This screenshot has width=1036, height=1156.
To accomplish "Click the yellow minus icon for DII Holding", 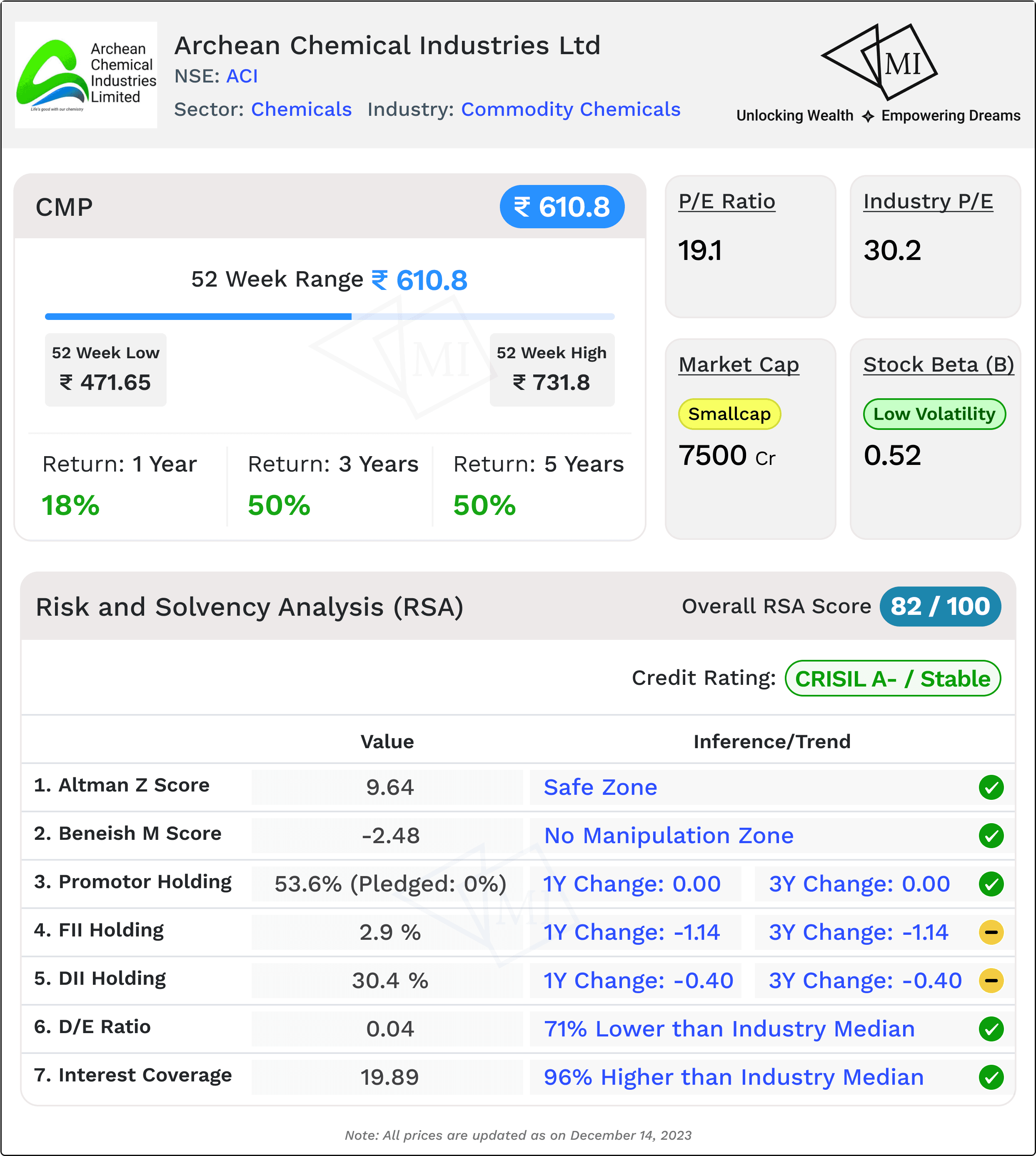I will 991,981.
